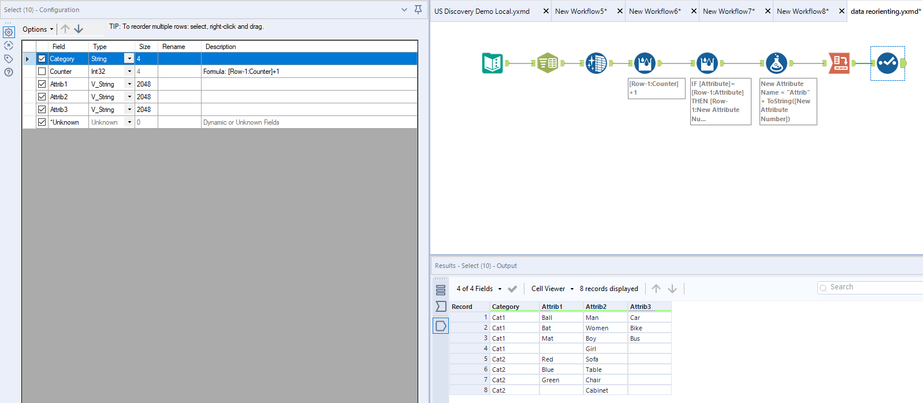923x403 pixels.
Task: Click the Formula flask tool on canvas
Action: [776, 65]
